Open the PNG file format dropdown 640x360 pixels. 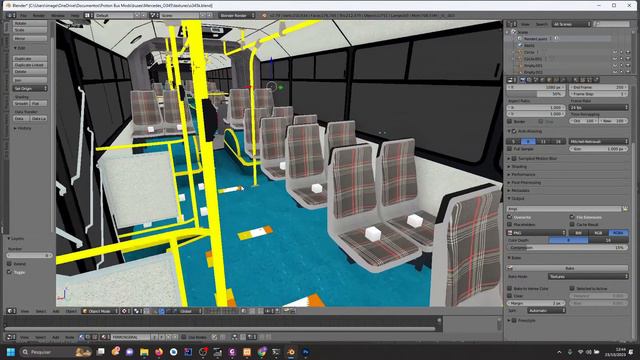point(536,233)
